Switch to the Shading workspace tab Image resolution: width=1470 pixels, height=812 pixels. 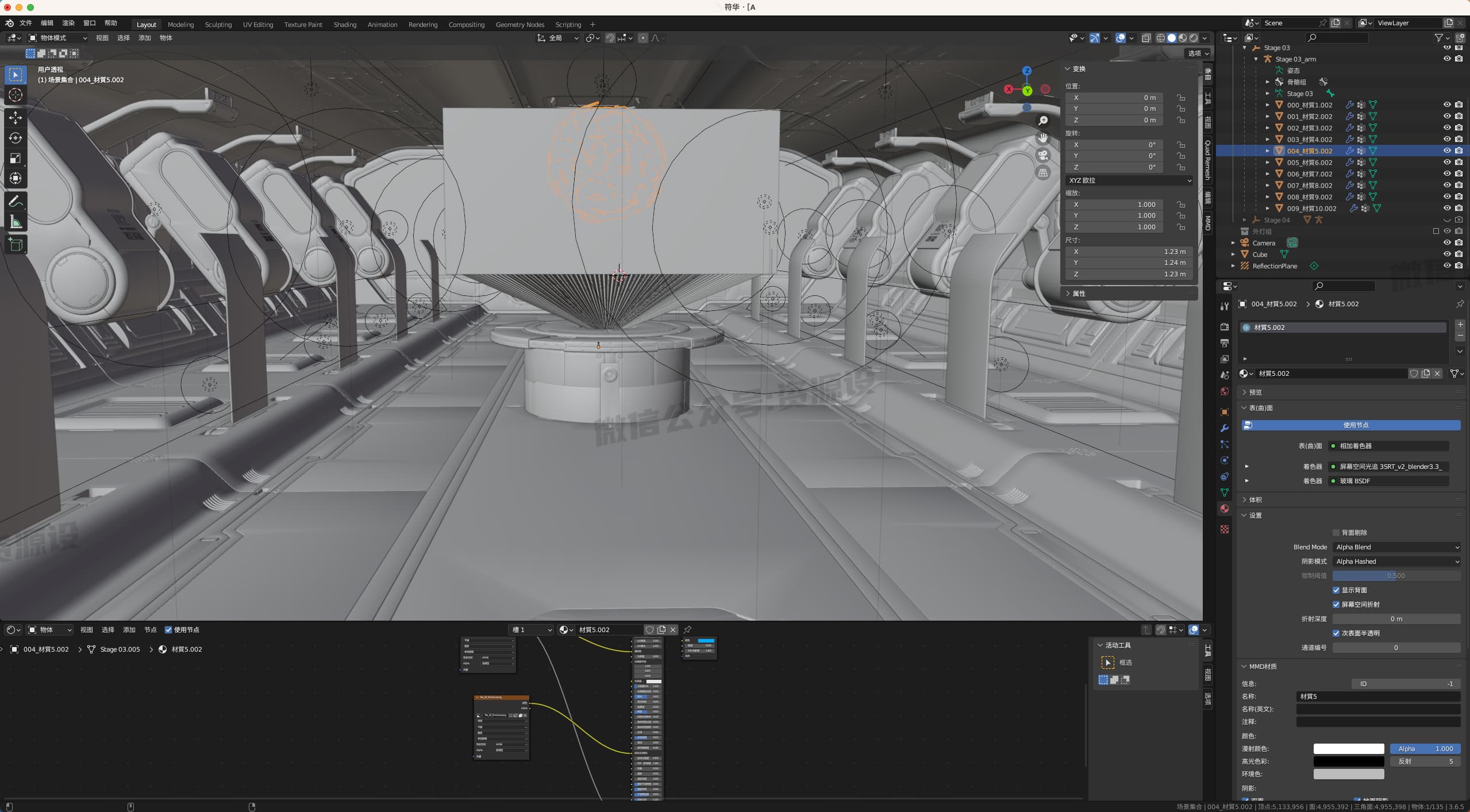pos(345,25)
